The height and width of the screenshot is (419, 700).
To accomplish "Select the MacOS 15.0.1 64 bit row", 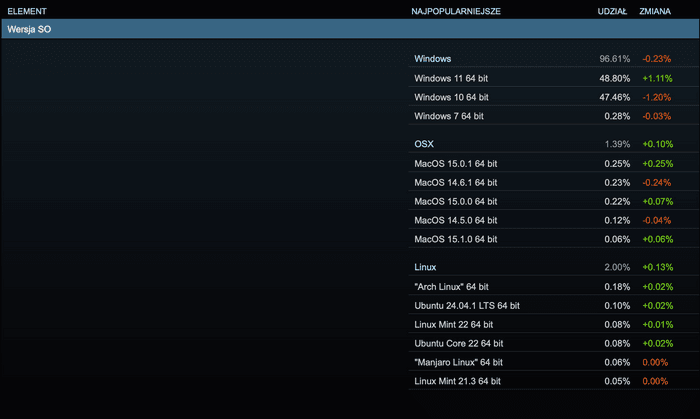I will pos(553,163).
